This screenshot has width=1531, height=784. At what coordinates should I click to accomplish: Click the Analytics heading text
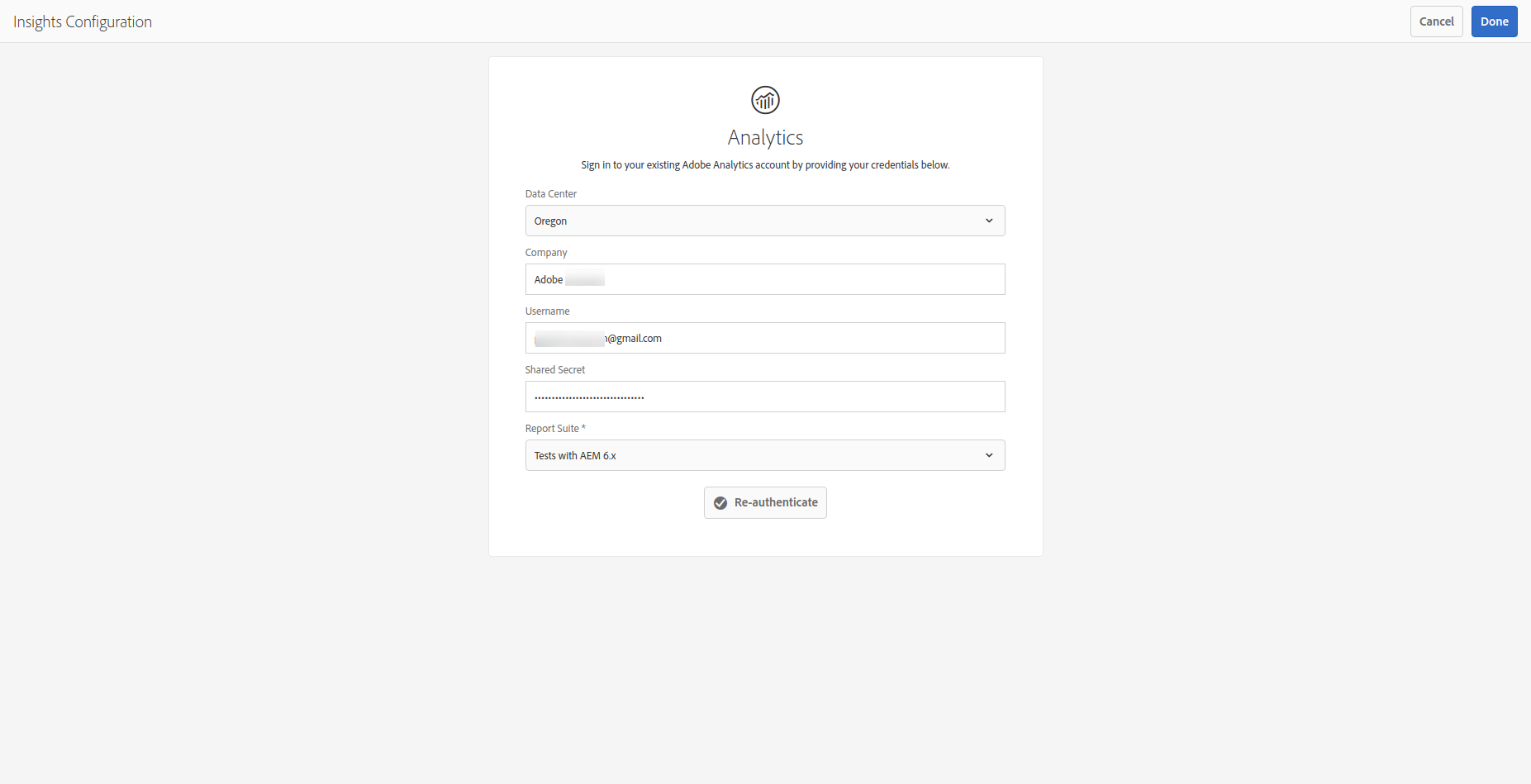(x=765, y=137)
